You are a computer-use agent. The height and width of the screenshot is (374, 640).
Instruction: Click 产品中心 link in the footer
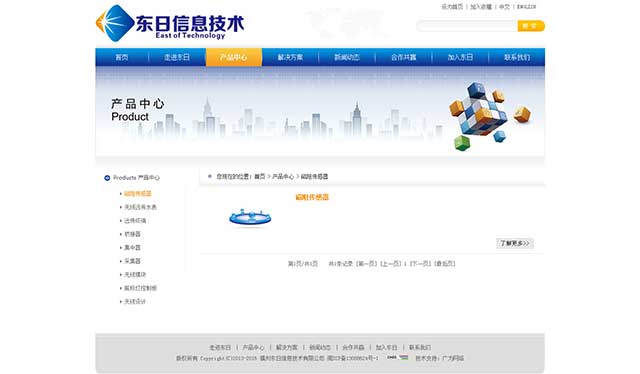[253, 347]
